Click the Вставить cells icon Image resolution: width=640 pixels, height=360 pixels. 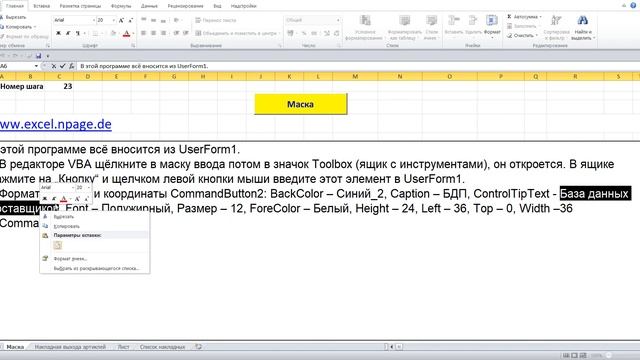click(x=453, y=20)
